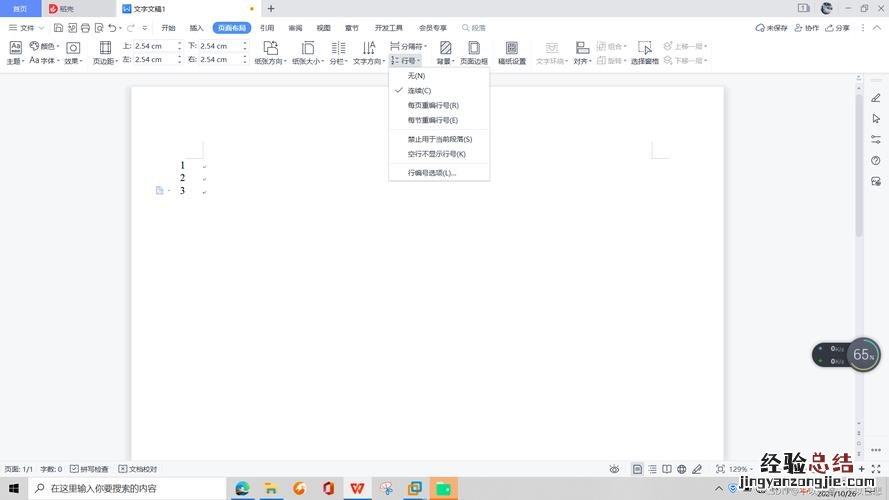Open 纸张大小 paper size tool
Screen dimensions: 889x500
308,48
